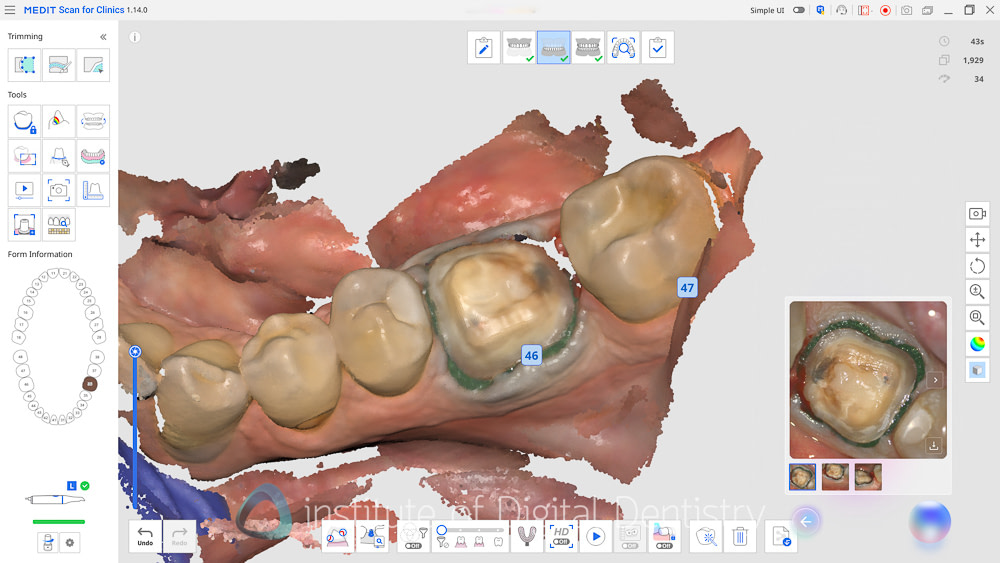Toggle the lock tooth area switch

(x=664, y=546)
